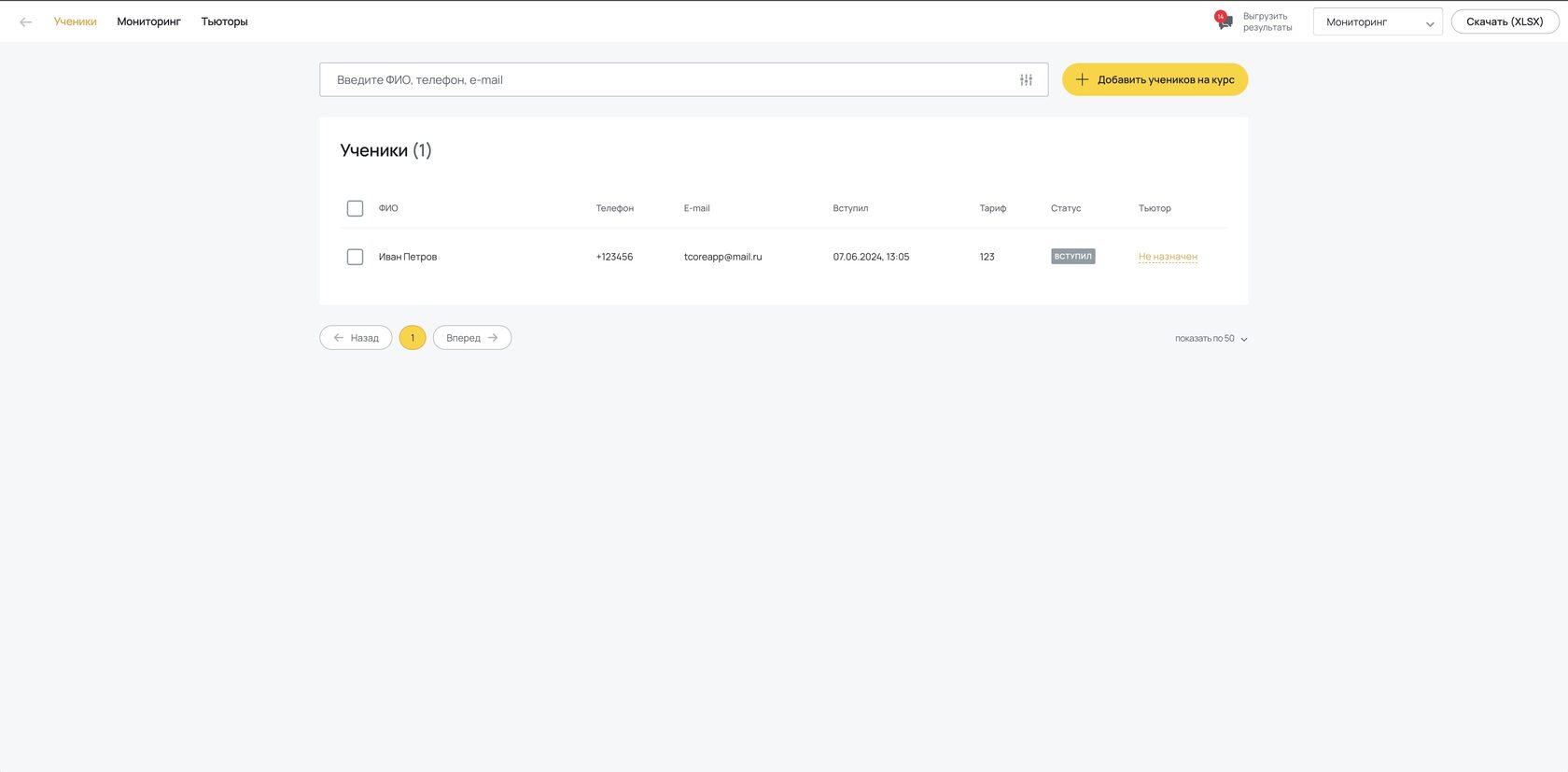This screenshot has height=772, width=1568.
Task: Click the ВСТУПИЛ status badge
Action: coord(1073,256)
